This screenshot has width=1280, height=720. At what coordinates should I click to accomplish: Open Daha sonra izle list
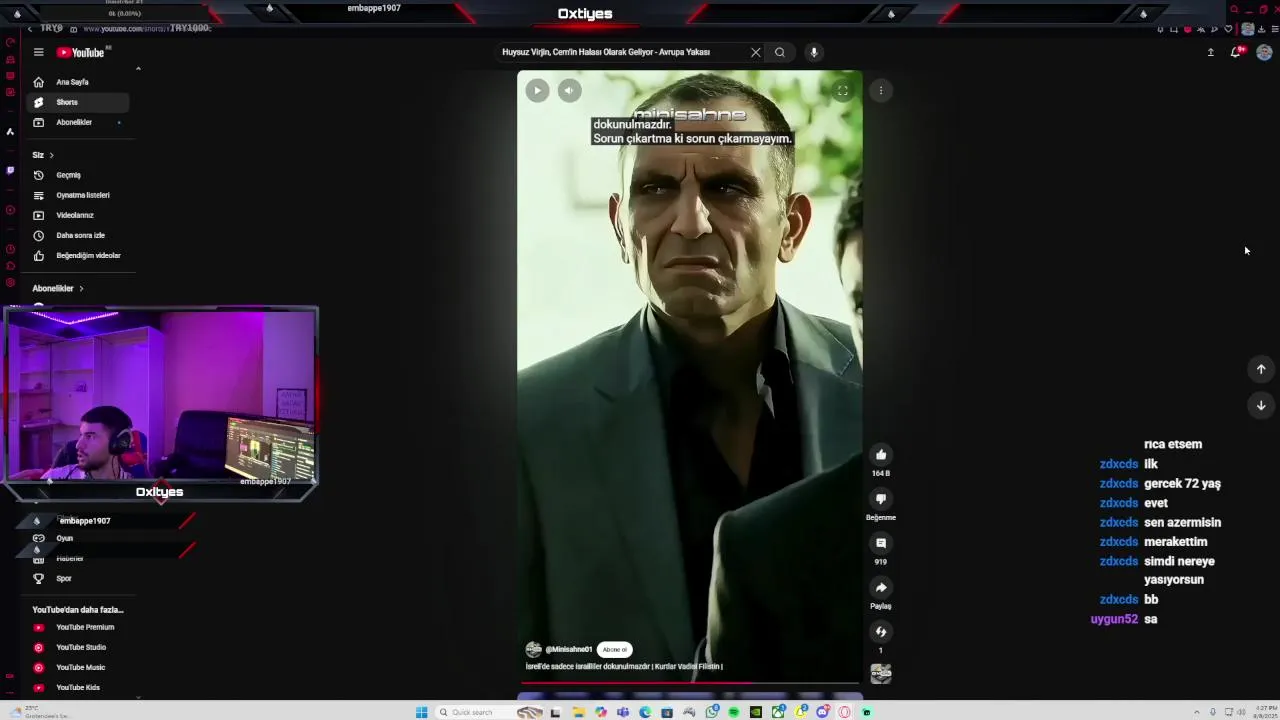(77, 235)
